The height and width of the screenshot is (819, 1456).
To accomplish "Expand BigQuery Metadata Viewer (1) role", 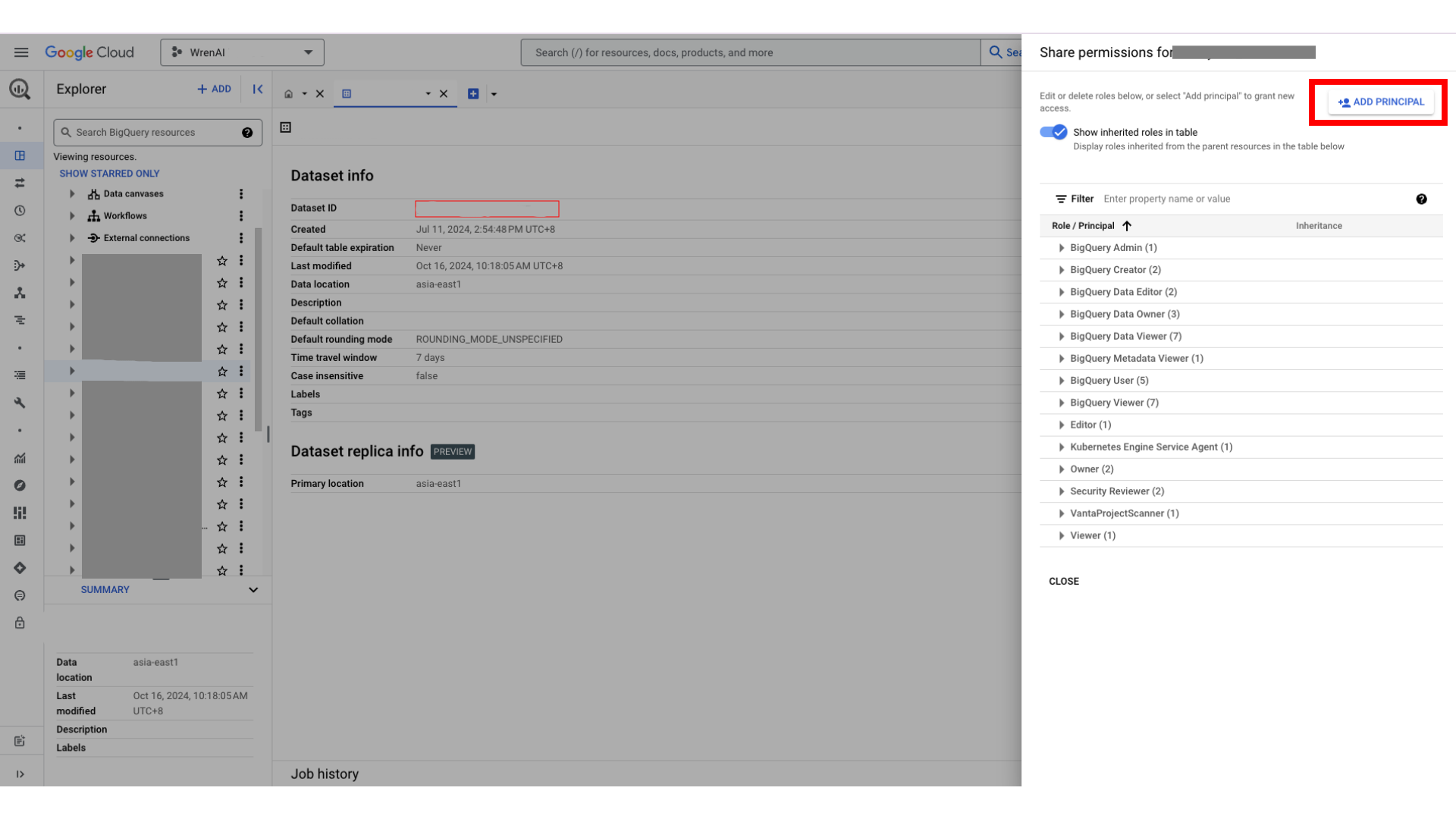I will (x=1062, y=359).
